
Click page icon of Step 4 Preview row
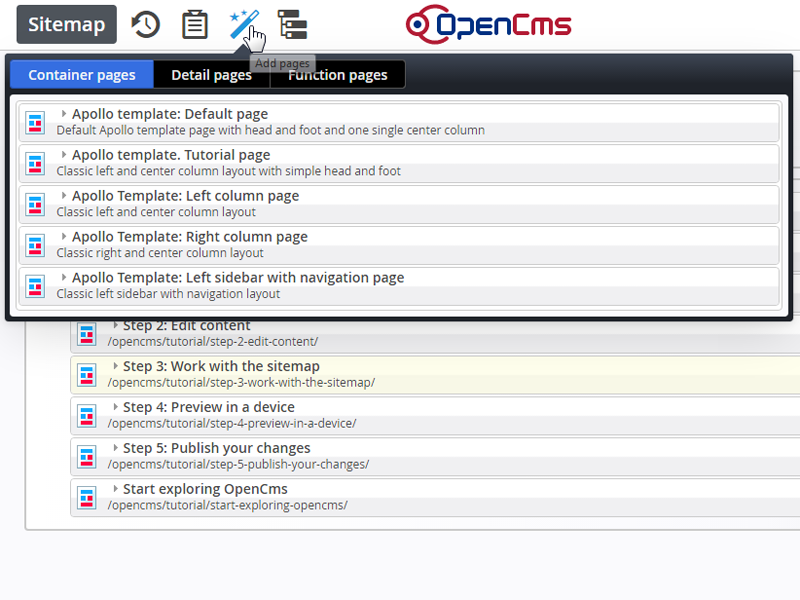pyautogui.click(x=87, y=416)
